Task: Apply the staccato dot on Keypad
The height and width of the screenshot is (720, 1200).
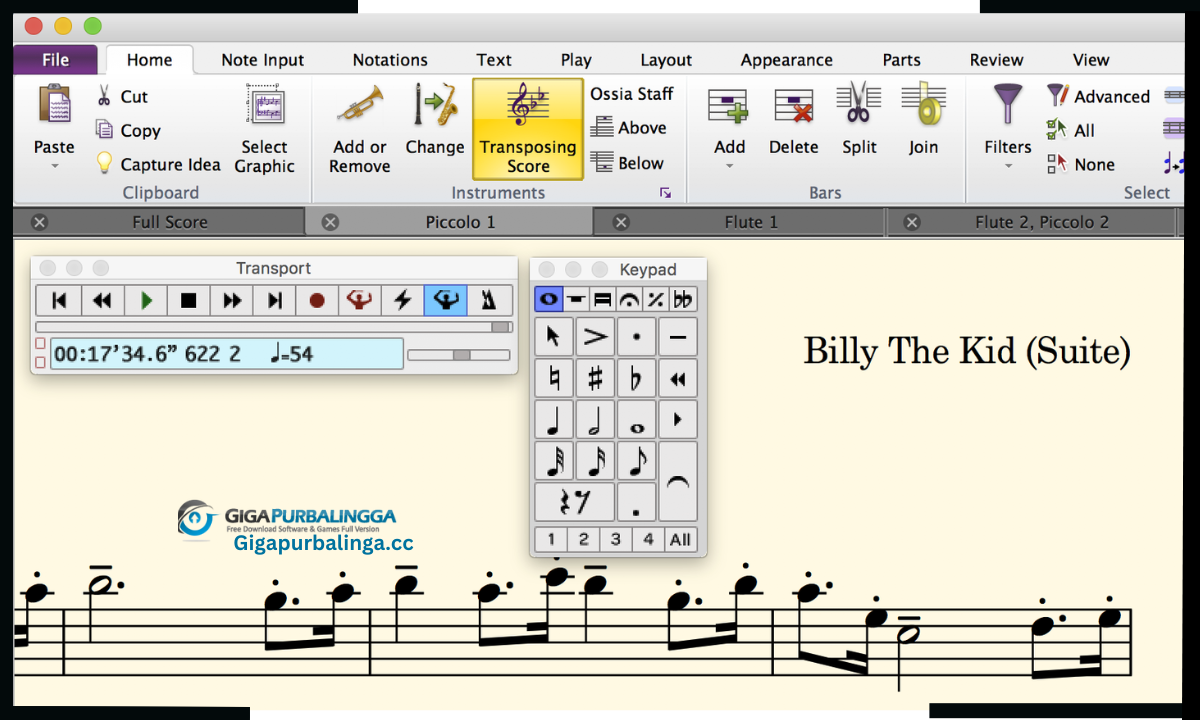Action: tap(636, 337)
